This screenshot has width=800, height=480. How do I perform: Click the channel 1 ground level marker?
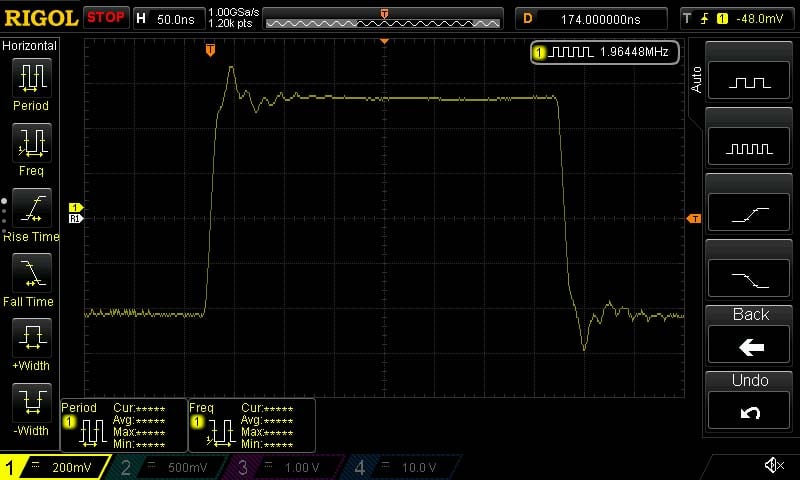(x=76, y=207)
